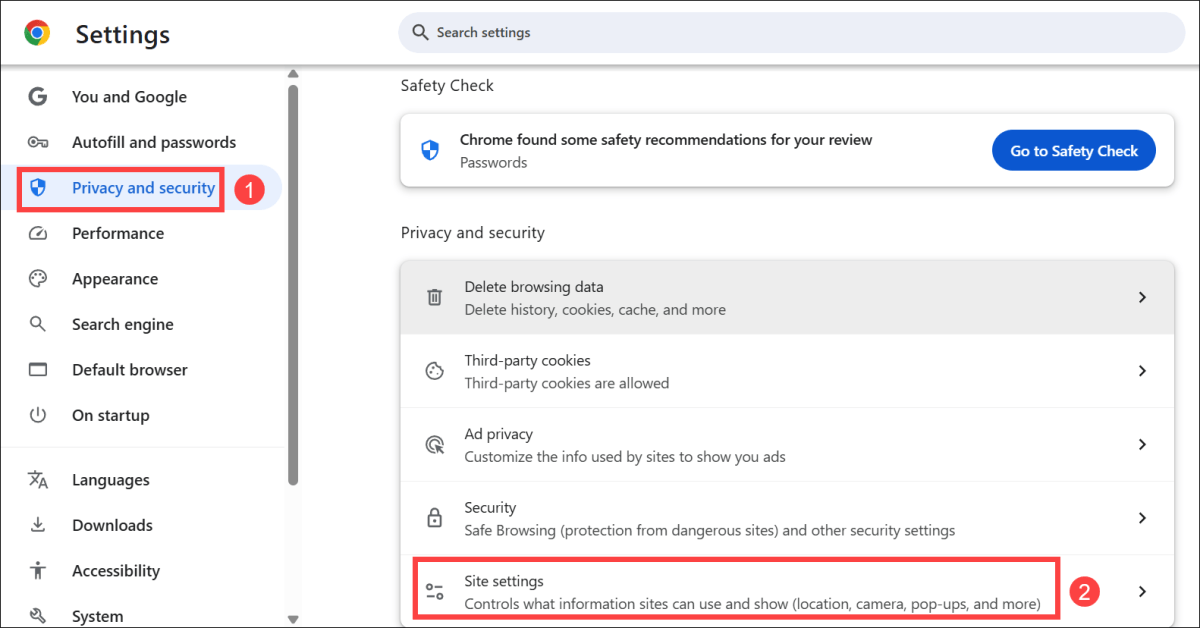Open Site settings via its chevron

coord(1142,591)
